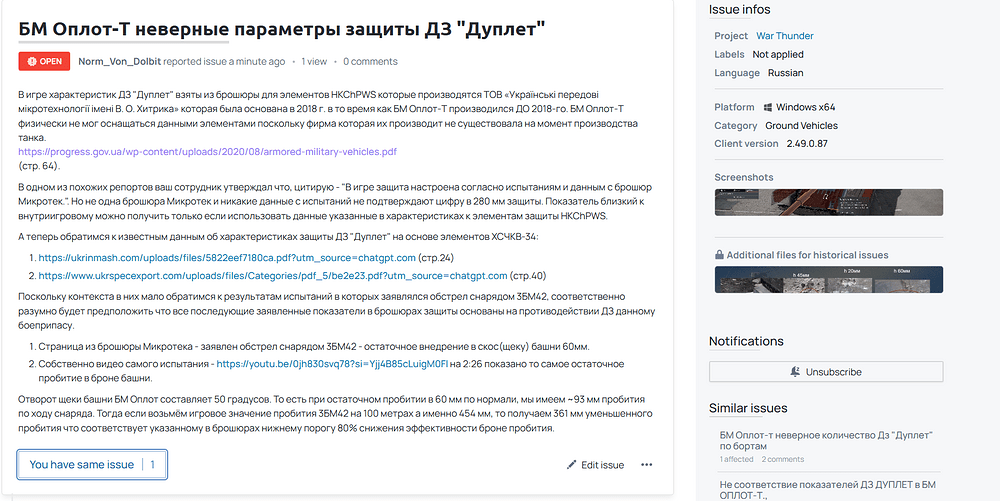
Task: Click the Labels value Not applied
Action: (x=778, y=54)
